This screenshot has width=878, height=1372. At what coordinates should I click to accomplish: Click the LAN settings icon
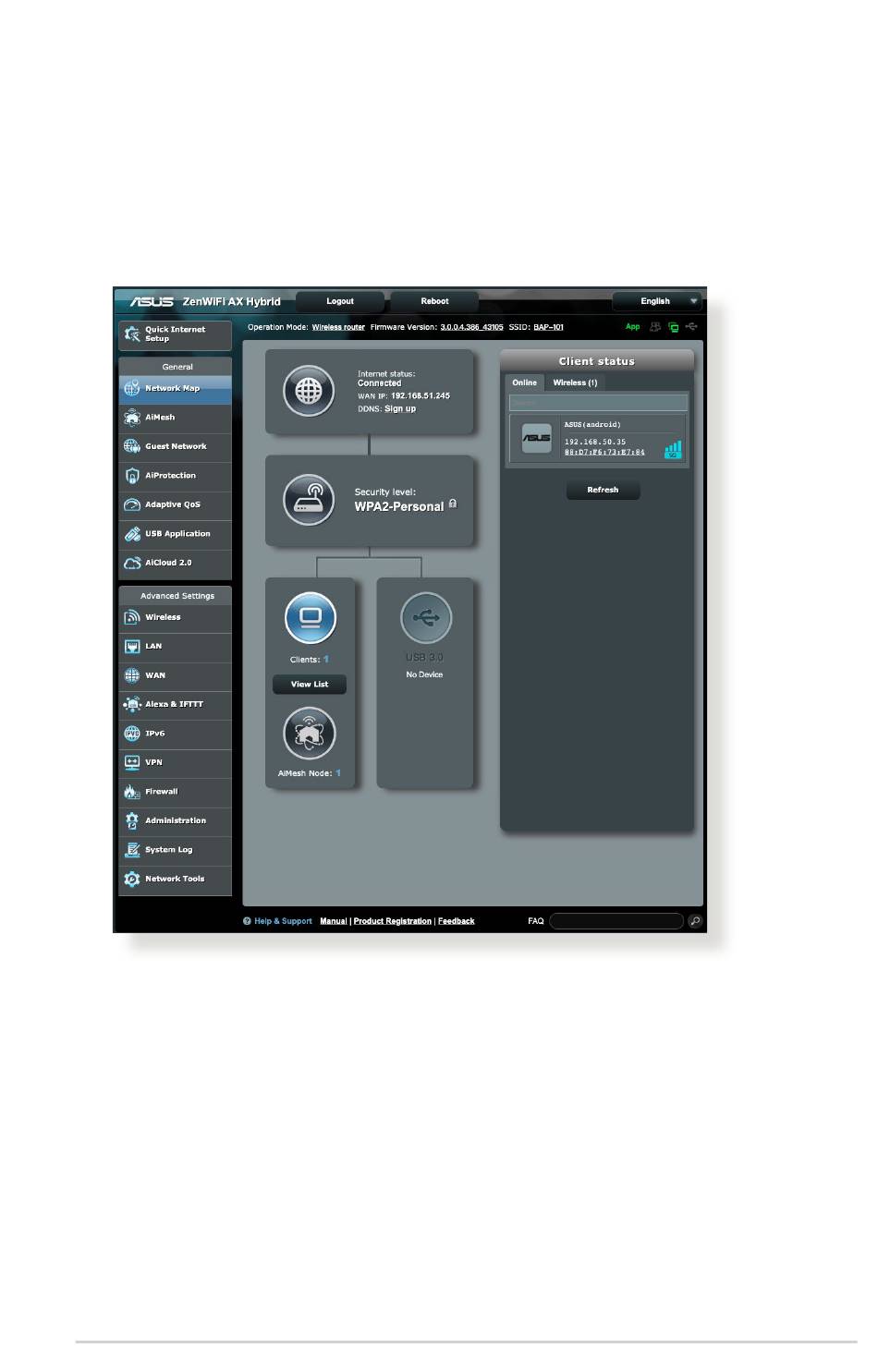[132, 647]
